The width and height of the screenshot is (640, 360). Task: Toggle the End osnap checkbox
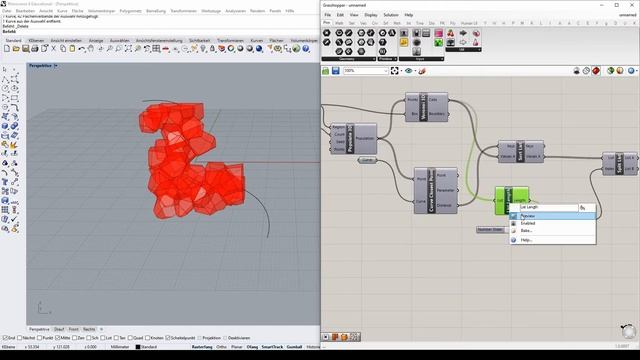click(5, 338)
